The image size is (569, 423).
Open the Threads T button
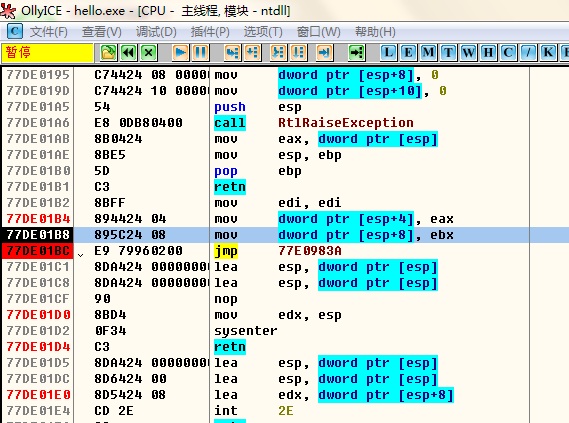(449, 53)
